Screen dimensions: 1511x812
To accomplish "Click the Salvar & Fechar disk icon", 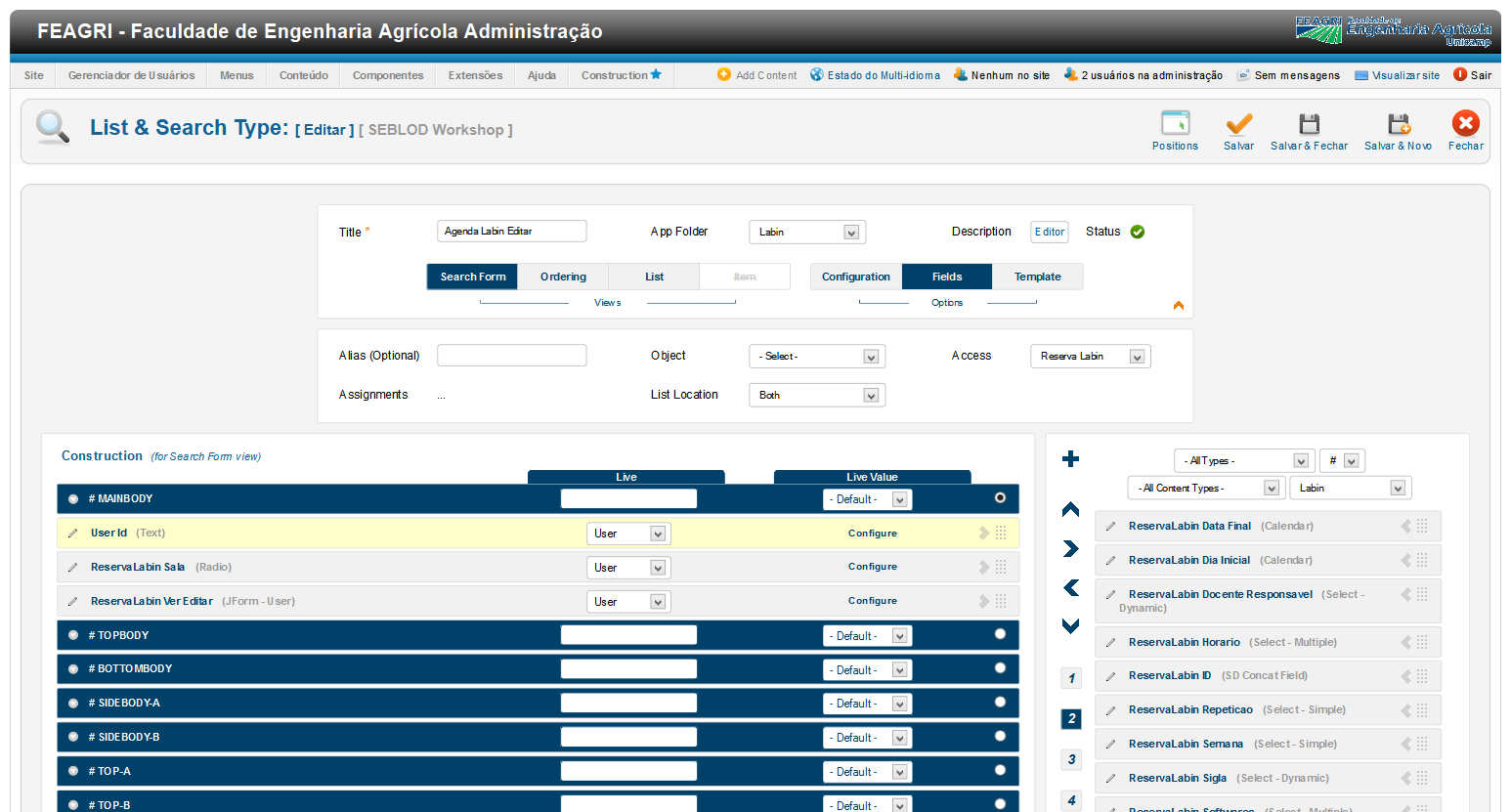I will pyautogui.click(x=1309, y=124).
